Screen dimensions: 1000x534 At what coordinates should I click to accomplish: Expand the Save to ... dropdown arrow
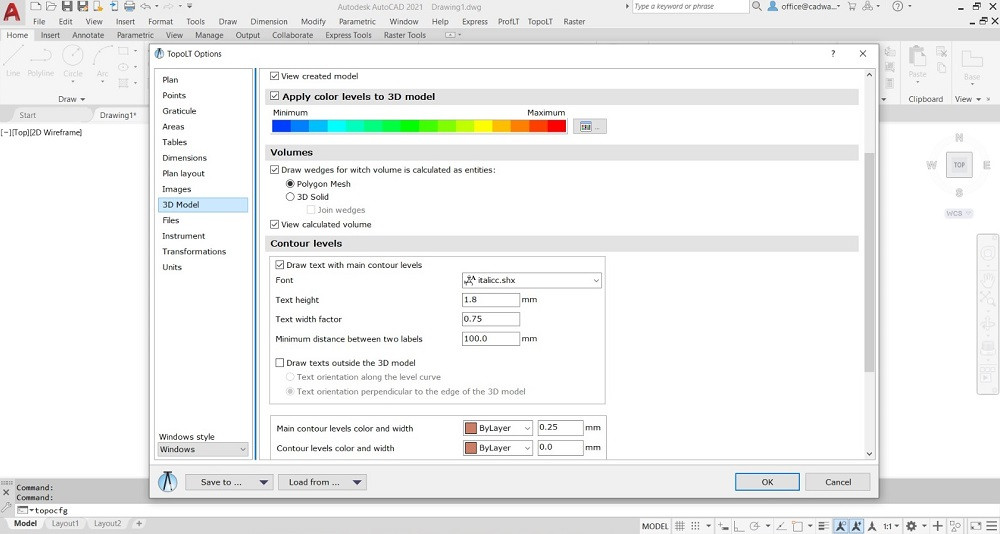(263, 482)
